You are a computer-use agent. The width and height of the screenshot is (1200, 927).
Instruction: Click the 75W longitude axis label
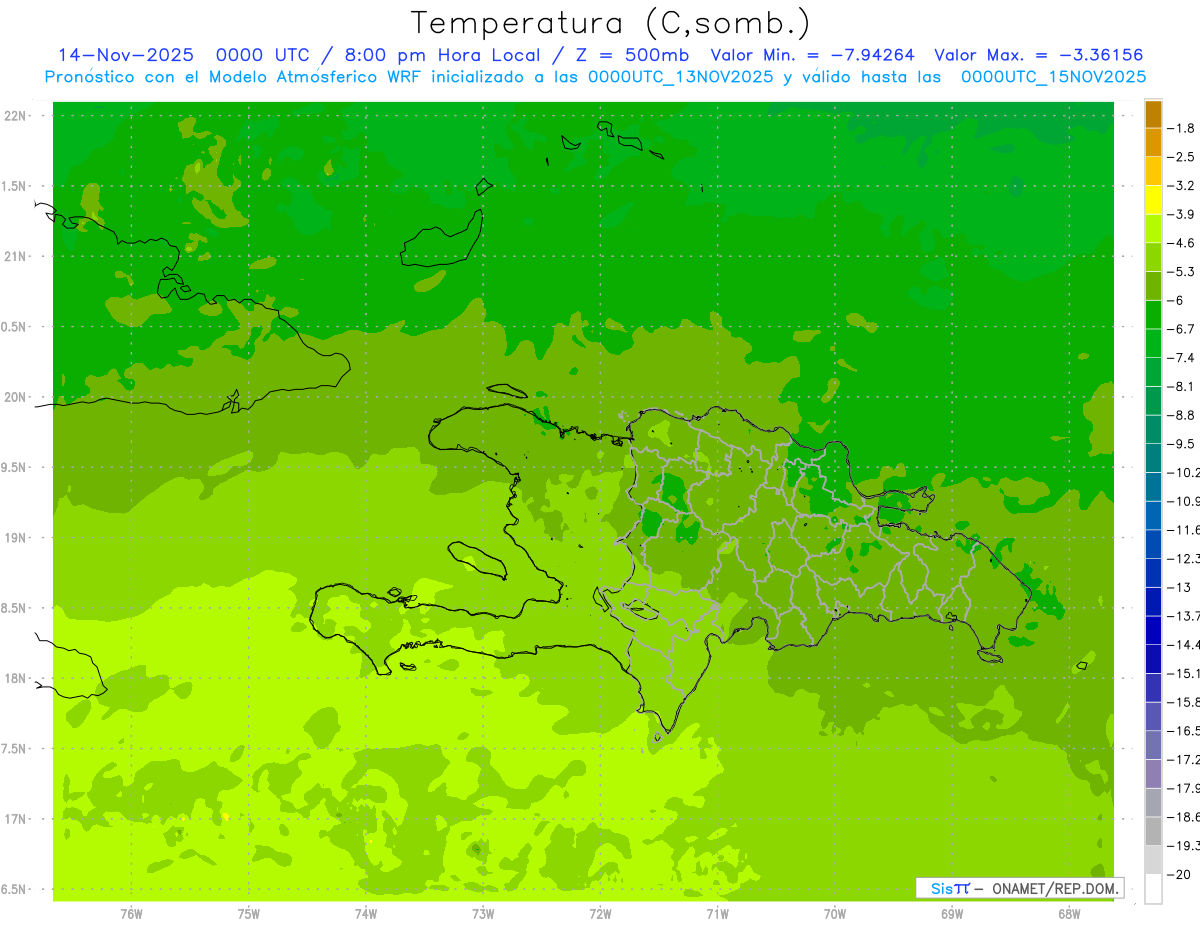pos(249,914)
